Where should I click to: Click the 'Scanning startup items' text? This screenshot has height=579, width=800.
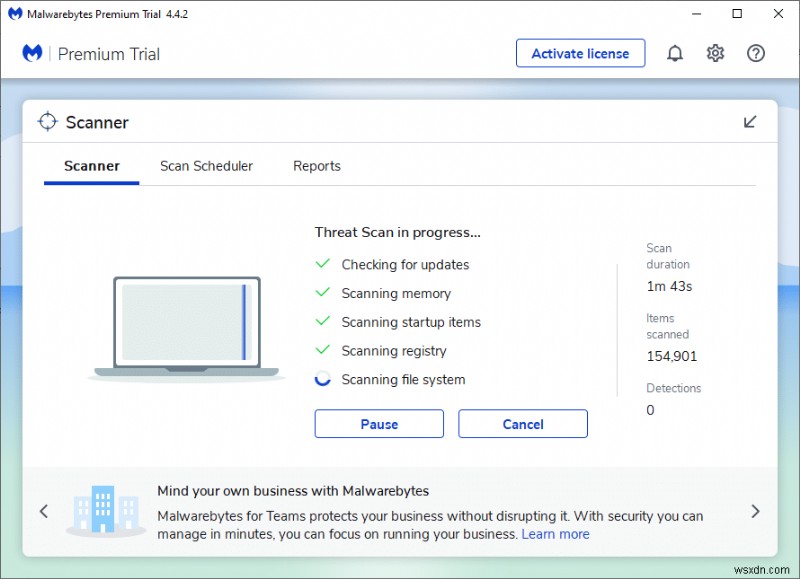[x=411, y=322]
